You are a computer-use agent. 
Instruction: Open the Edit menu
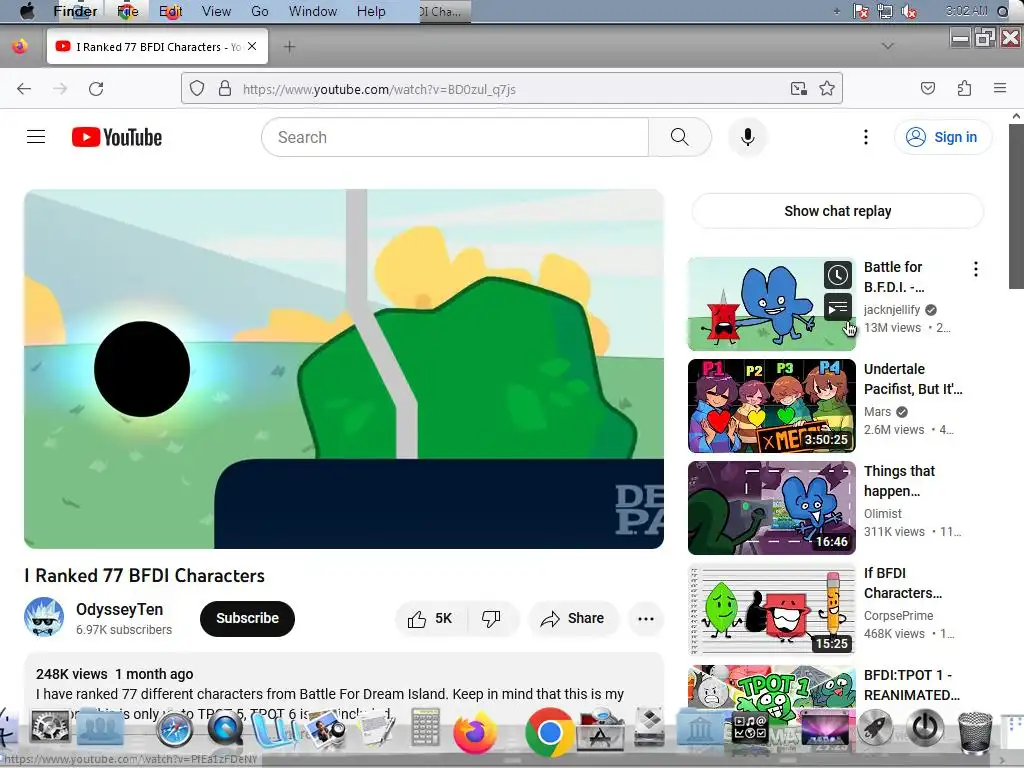[170, 11]
